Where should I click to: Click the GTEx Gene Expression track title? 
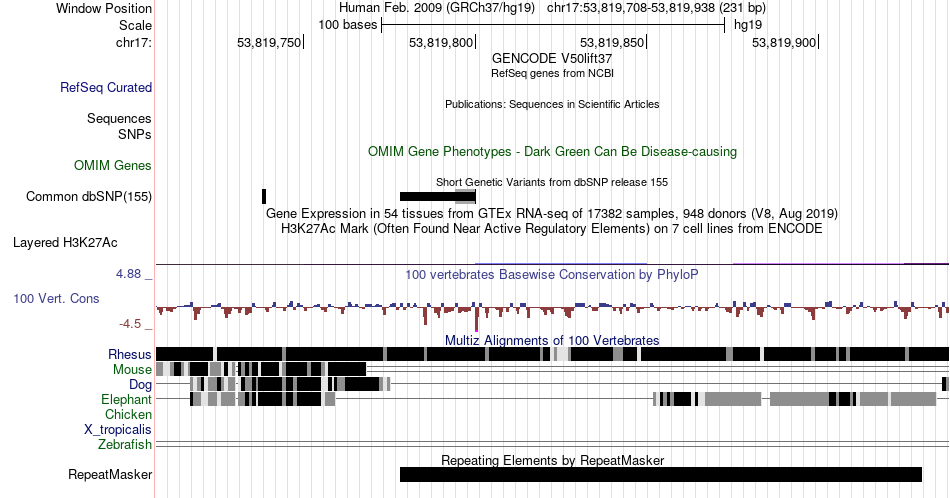pos(552,214)
